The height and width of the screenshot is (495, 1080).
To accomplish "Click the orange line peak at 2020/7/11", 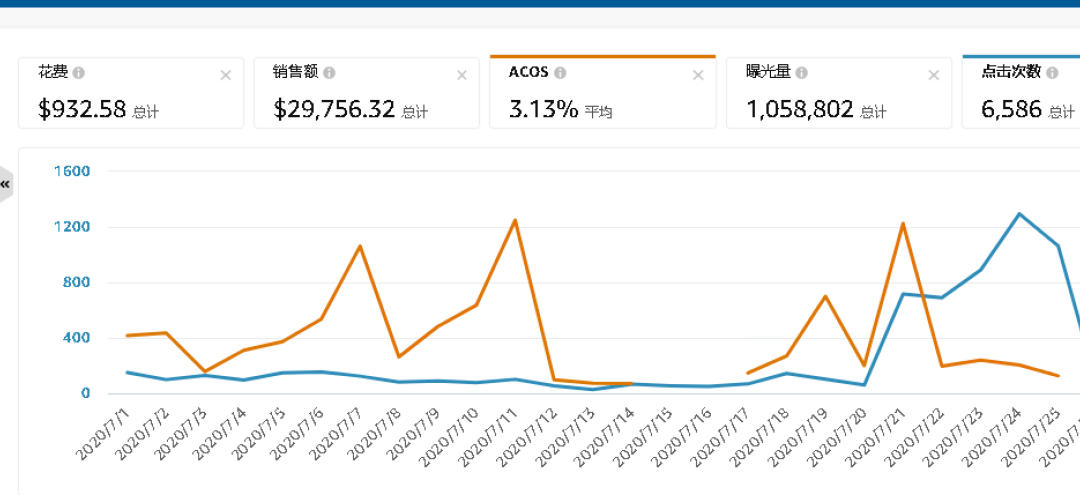I will pos(515,220).
